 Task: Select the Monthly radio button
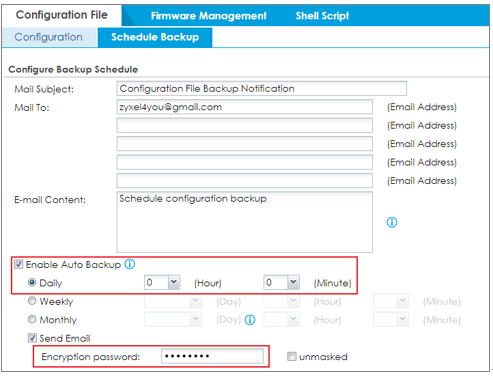(32, 319)
